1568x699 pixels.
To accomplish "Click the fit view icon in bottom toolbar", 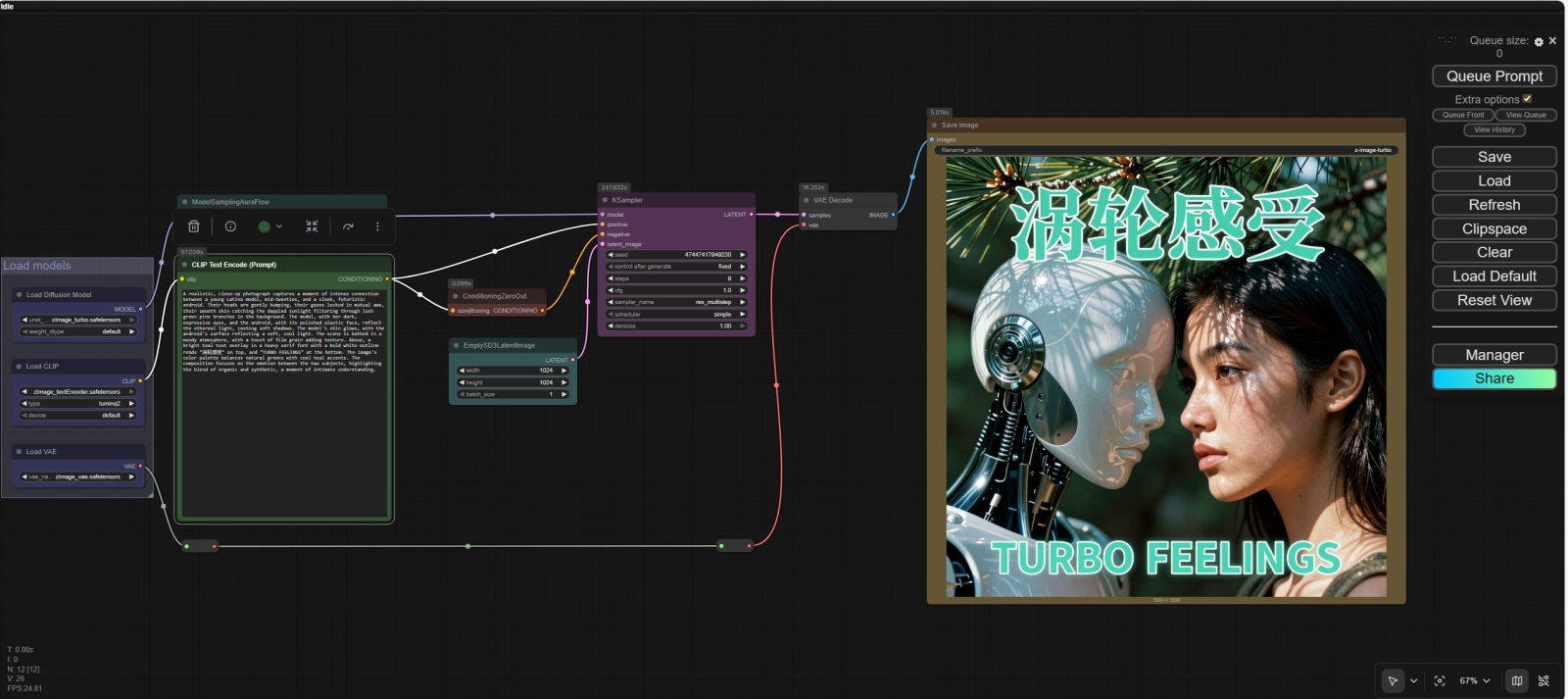I will [1440, 680].
